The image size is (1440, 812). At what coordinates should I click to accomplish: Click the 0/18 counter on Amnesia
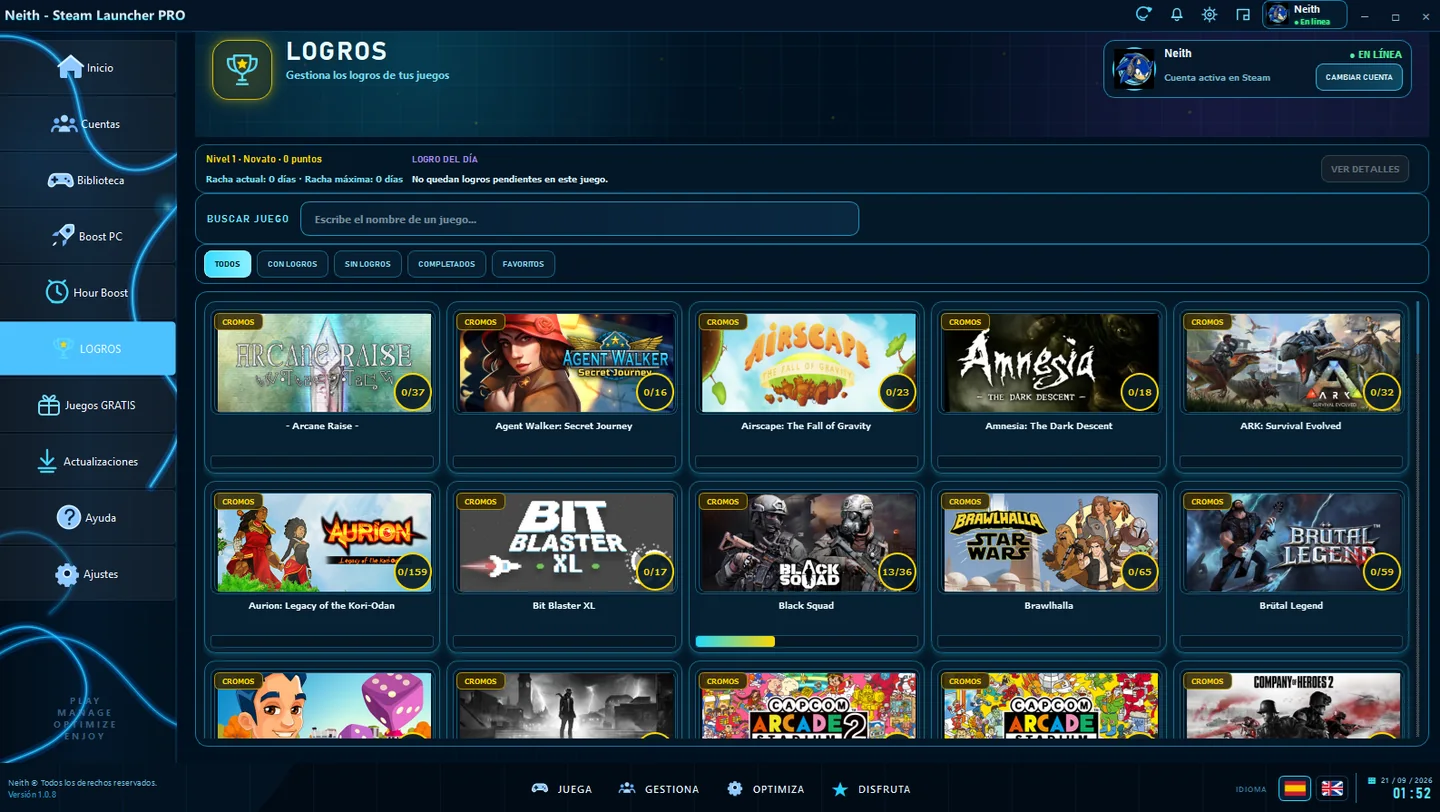pyautogui.click(x=1139, y=392)
